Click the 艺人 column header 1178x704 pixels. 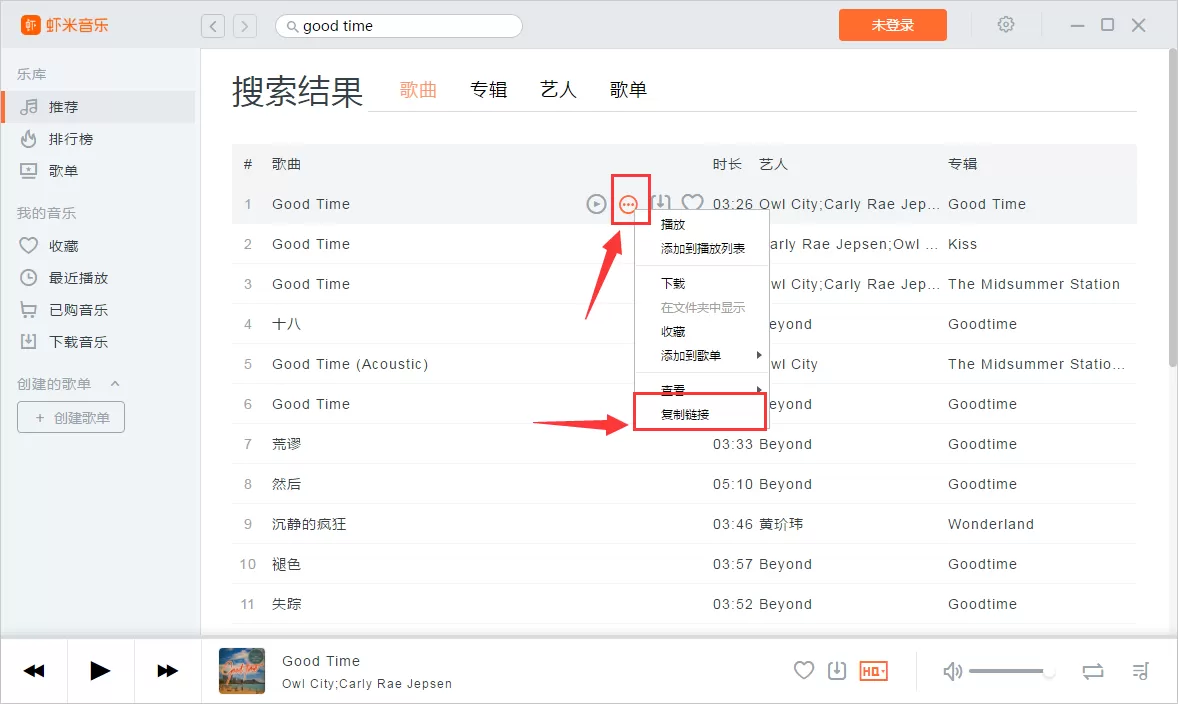coord(773,164)
